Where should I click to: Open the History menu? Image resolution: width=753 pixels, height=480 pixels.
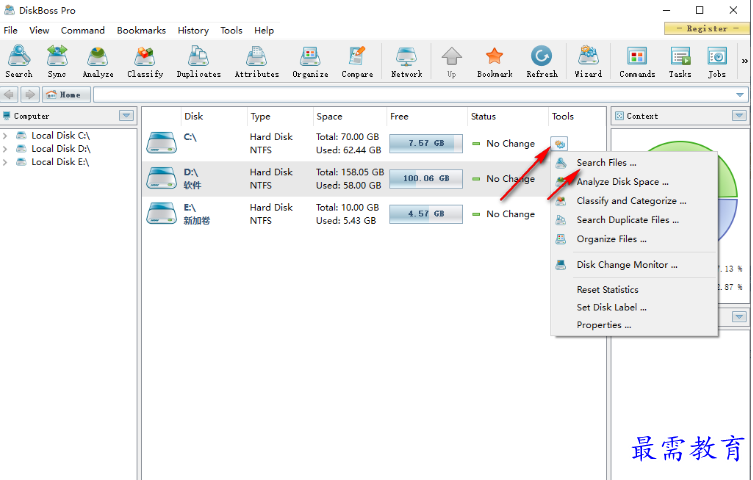pos(193,30)
